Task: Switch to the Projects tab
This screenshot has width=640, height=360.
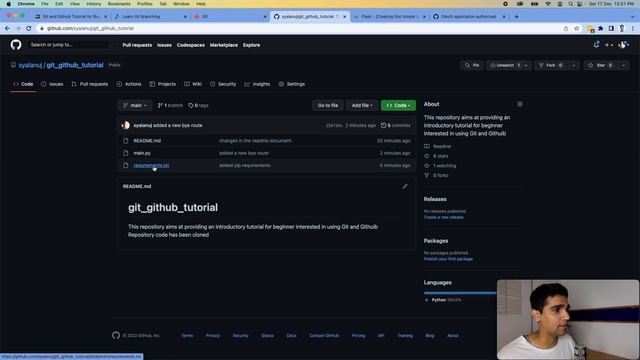Action: (162, 84)
